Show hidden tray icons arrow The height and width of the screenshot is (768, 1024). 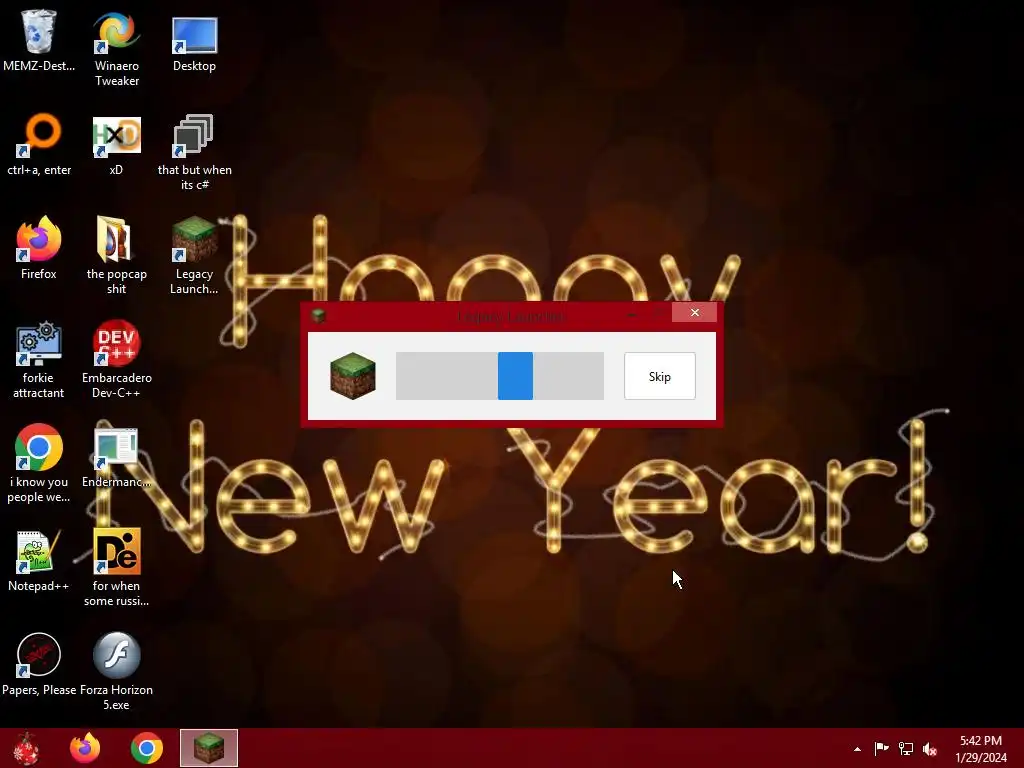coord(857,749)
